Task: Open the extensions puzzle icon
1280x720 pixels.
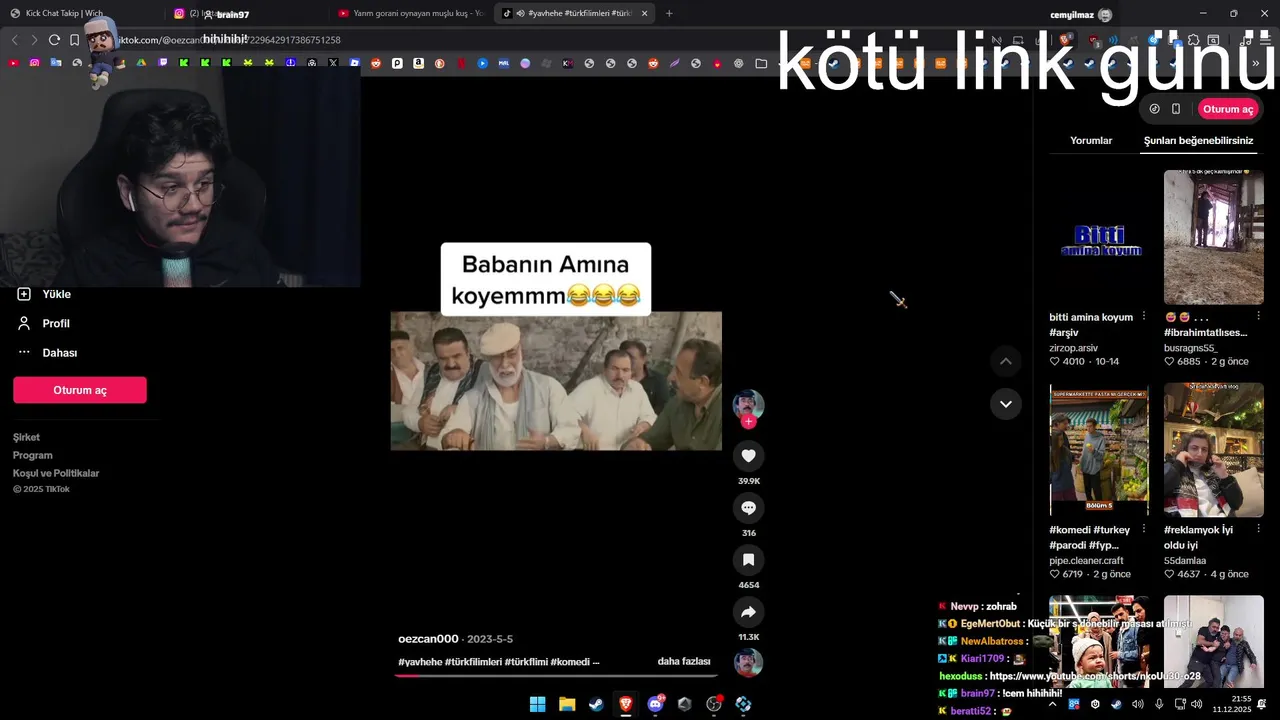Action: pyautogui.click(x=1193, y=40)
